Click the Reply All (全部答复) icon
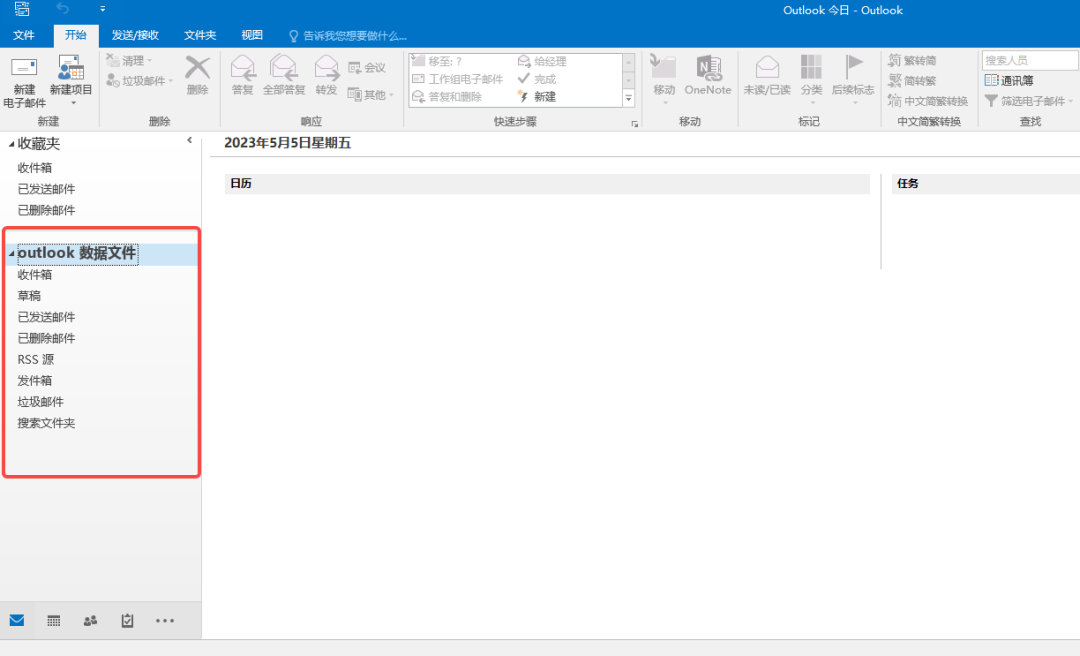Viewport: 1080px width, 656px height. pyautogui.click(x=284, y=68)
